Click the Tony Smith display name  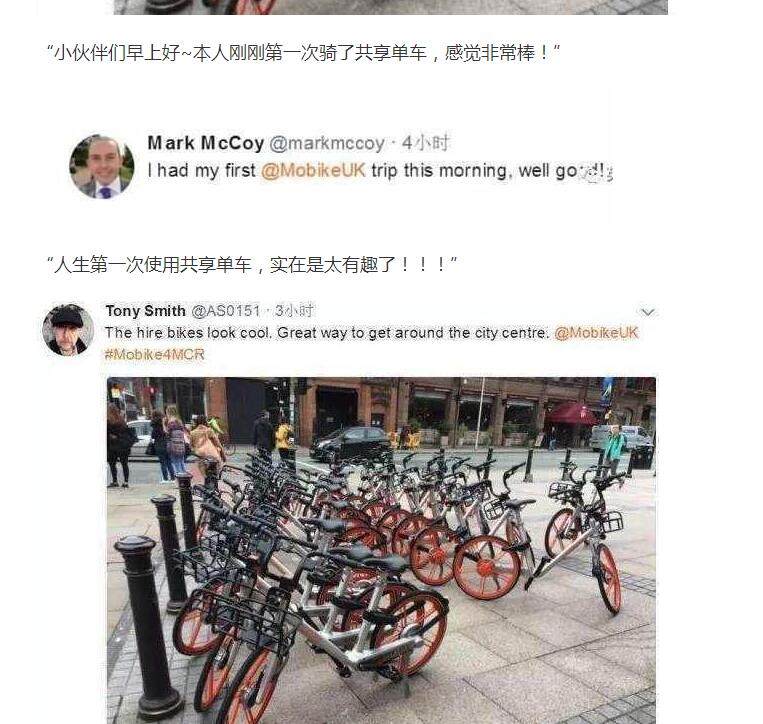click(x=145, y=310)
